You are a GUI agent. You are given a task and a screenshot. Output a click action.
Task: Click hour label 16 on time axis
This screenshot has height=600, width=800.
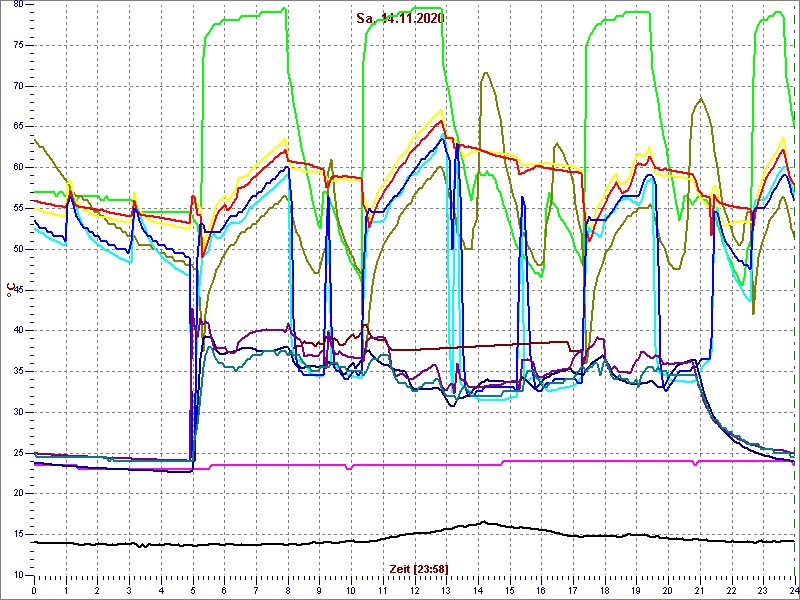coord(541,590)
